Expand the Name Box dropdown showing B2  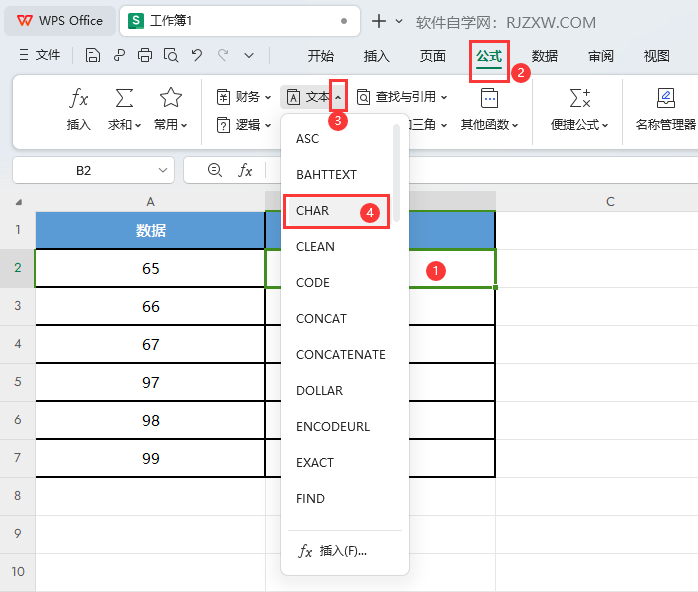163,170
